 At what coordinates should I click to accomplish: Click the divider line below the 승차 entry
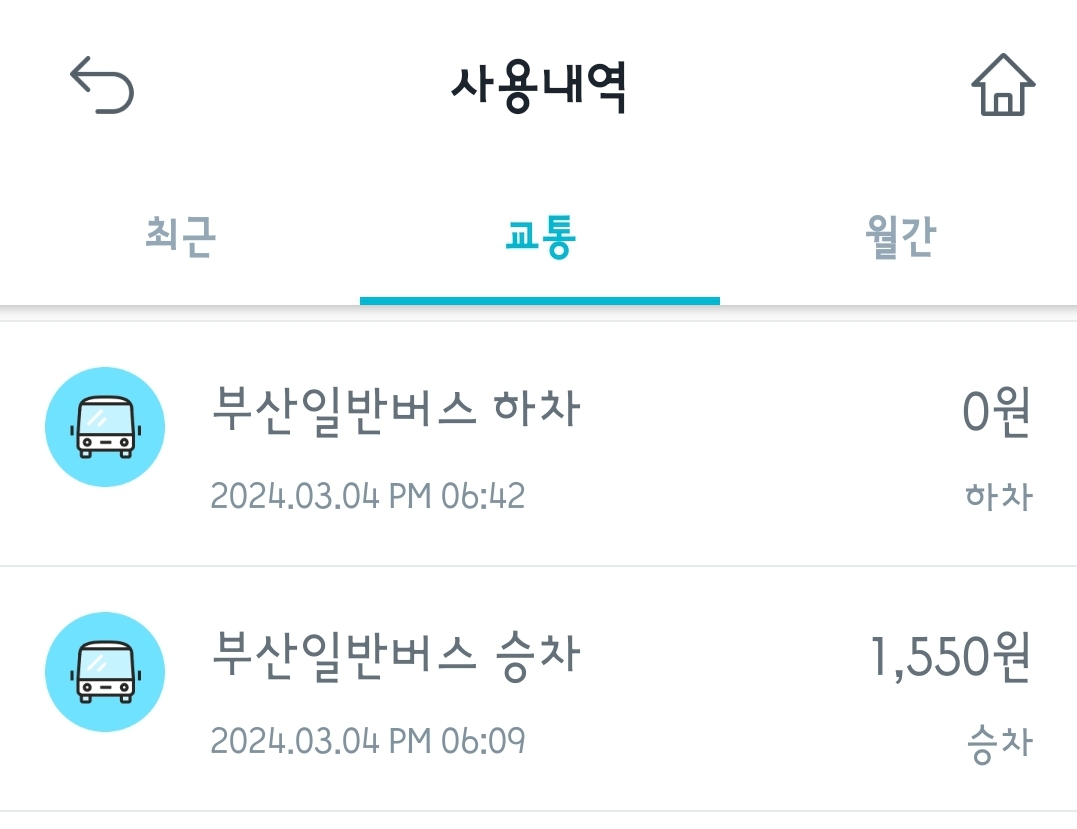(538, 811)
